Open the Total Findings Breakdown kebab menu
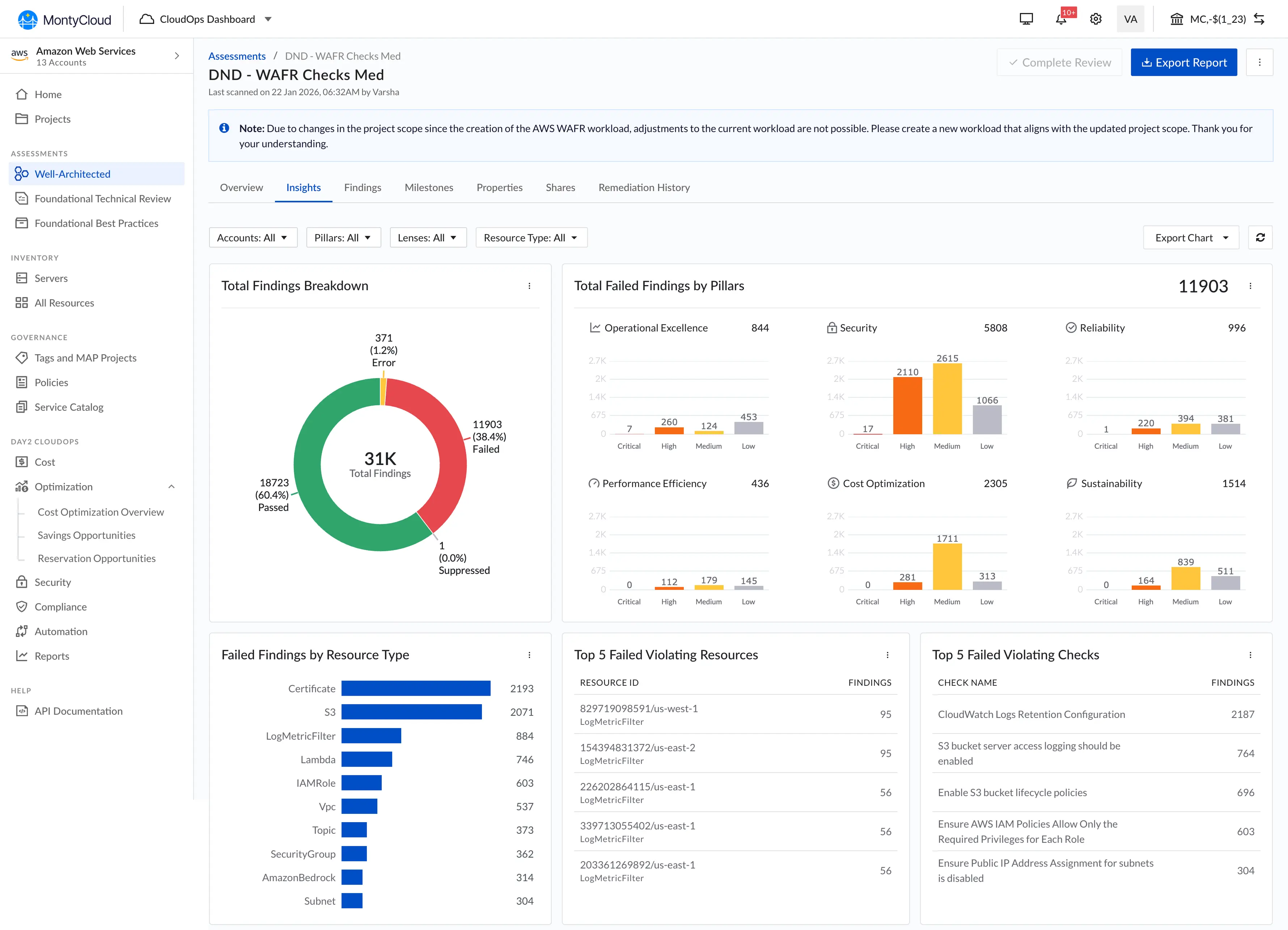Screen dimensions: 1288x930 point(530,286)
